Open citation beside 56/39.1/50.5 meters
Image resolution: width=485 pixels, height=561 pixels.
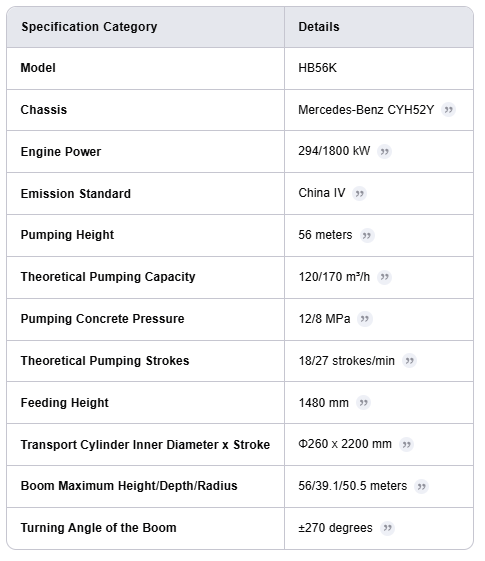[x=421, y=487]
